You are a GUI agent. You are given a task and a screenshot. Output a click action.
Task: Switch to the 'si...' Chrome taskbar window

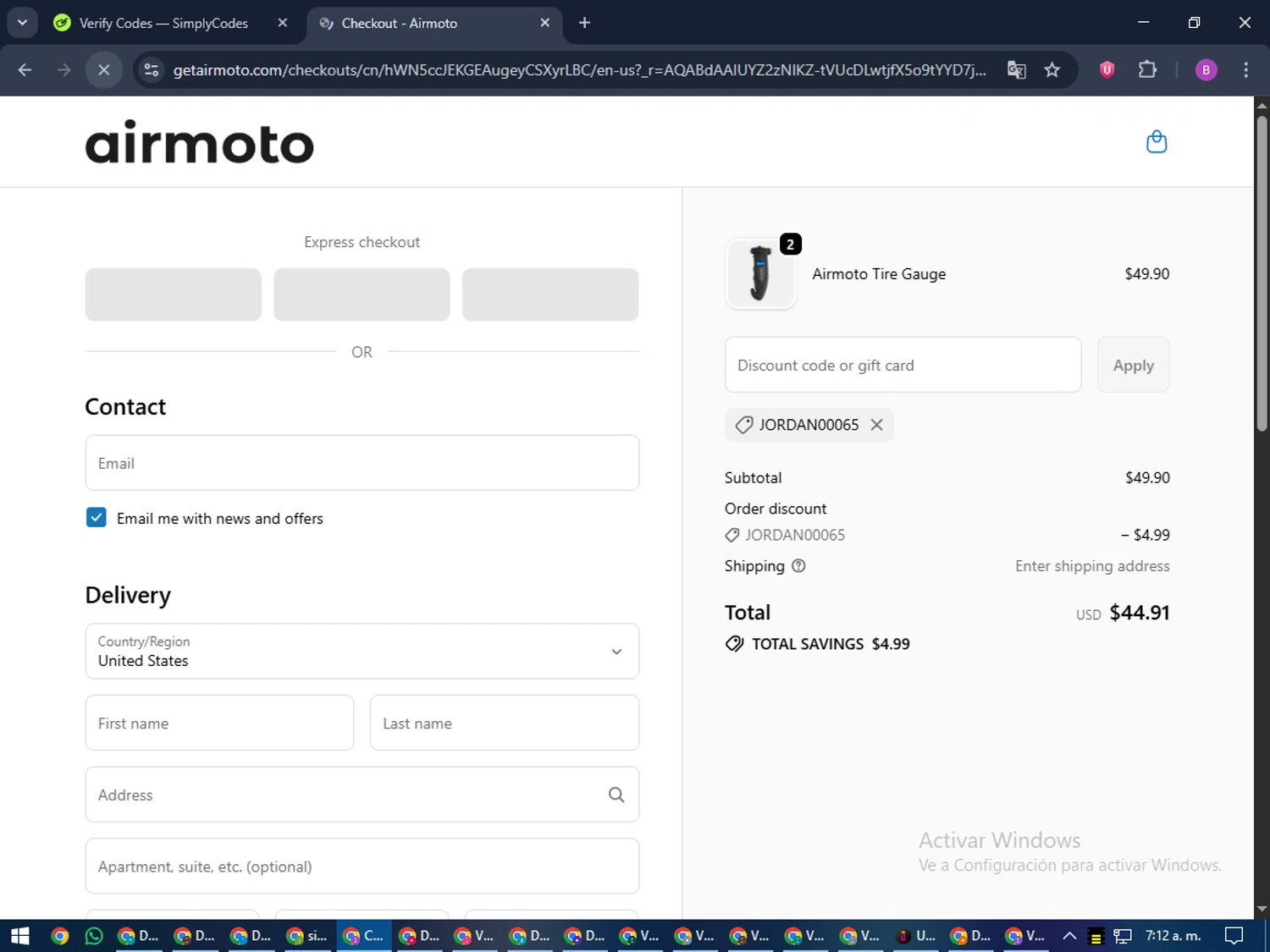[307, 936]
